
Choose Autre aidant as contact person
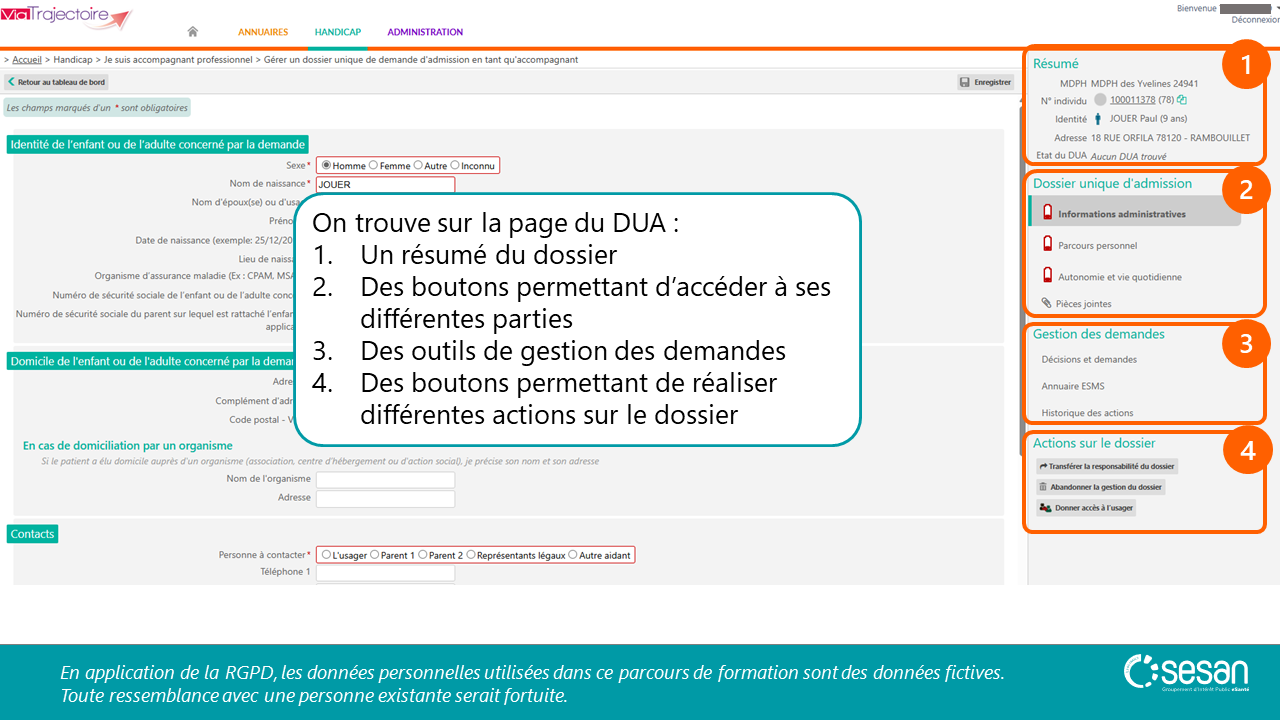[573, 554]
